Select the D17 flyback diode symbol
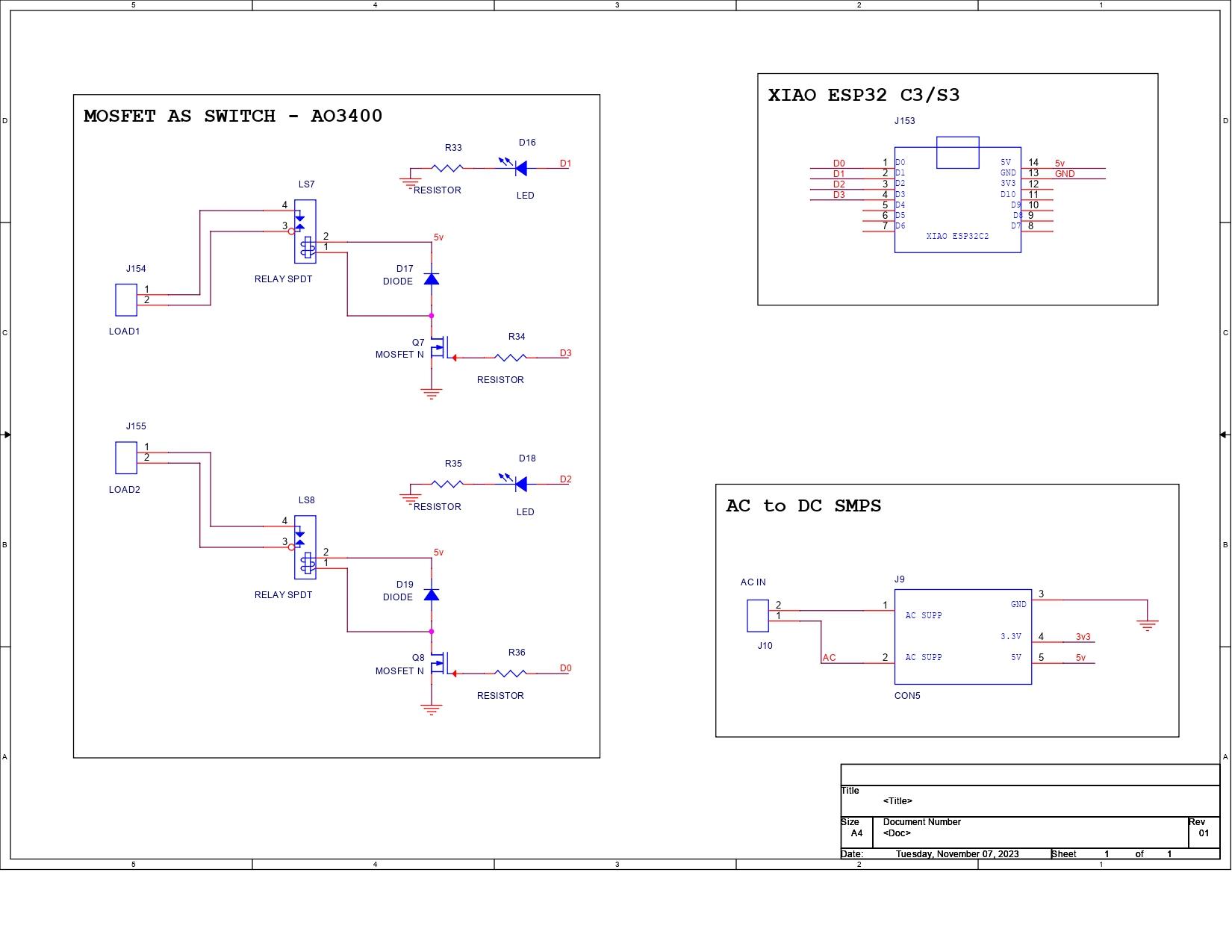 pyautogui.click(x=432, y=279)
